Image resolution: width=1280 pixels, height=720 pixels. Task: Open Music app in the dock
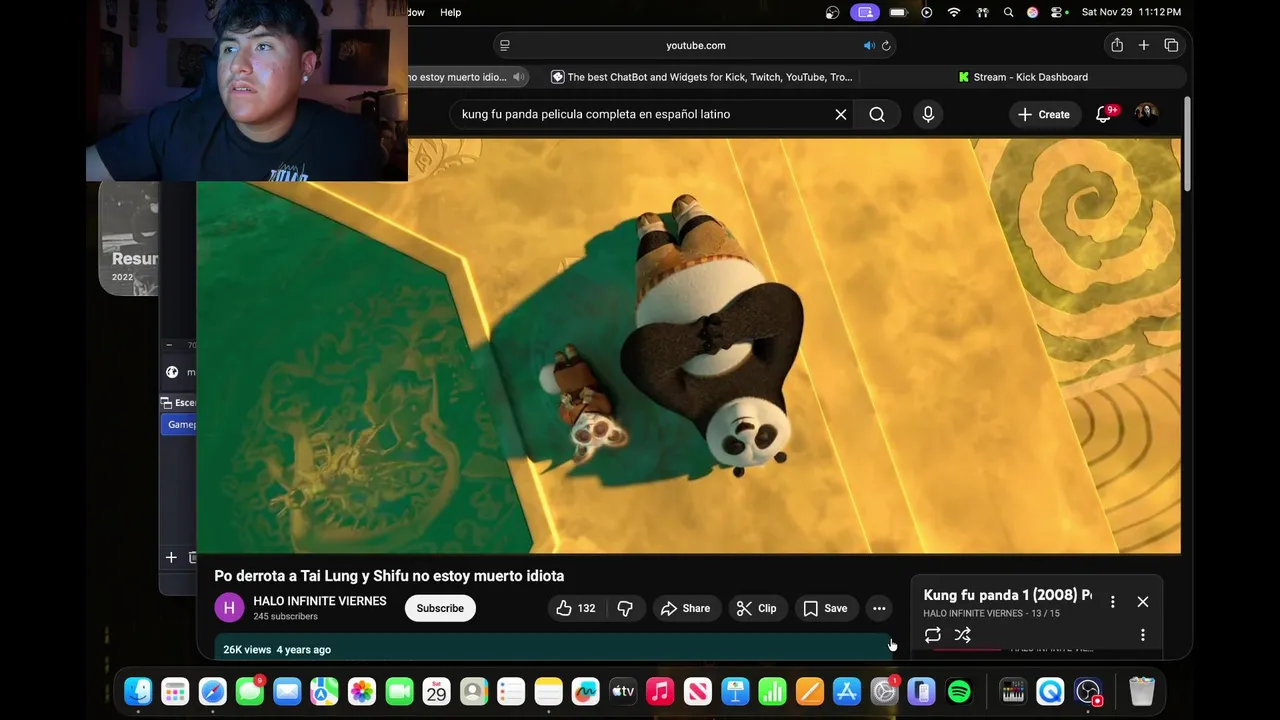[660, 691]
